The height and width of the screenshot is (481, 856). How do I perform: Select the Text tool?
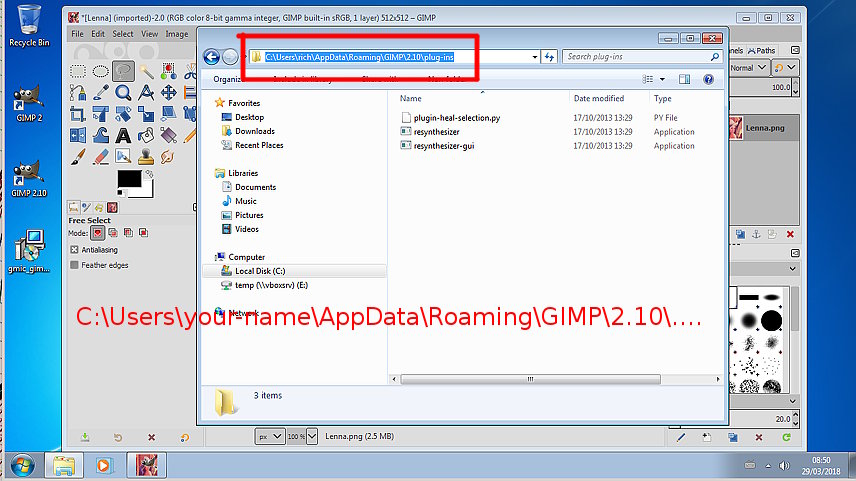pyautogui.click(x=123, y=135)
